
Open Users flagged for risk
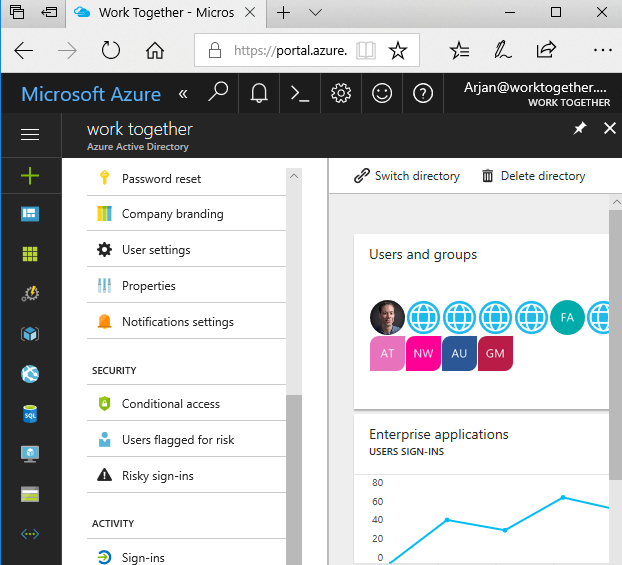tap(186, 440)
